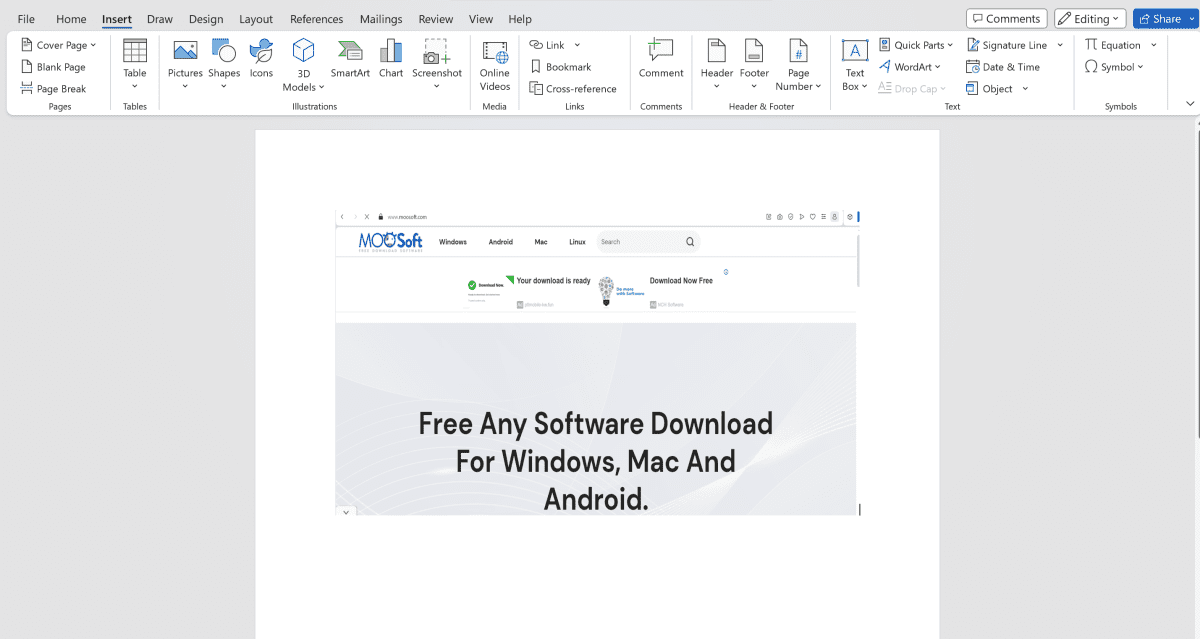1200x639 pixels.
Task: Switch to the References tab
Action: tap(316, 18)
